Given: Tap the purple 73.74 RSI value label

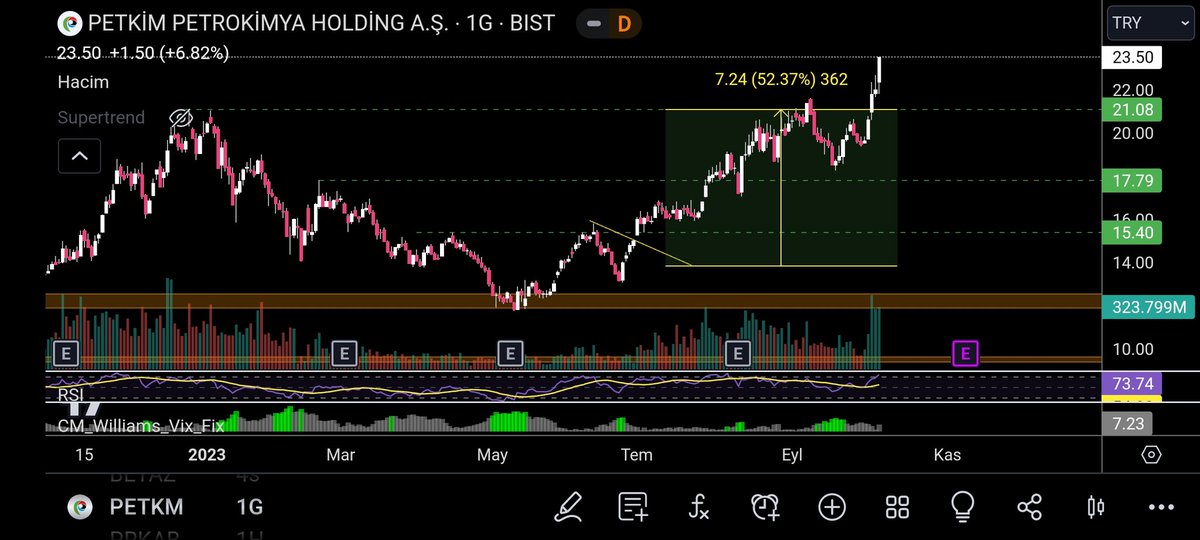Looking at the screenshot, I should pyautogui.click(x=1132, y=383).
